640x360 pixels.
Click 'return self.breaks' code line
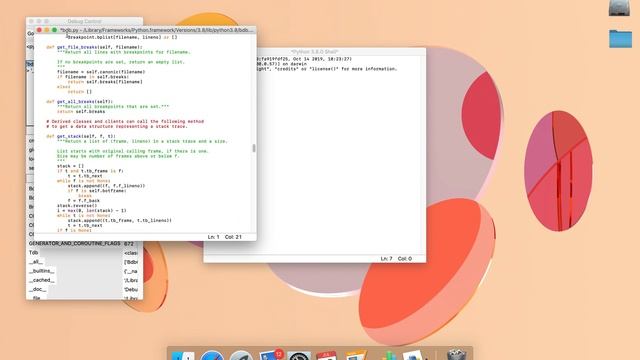point(81,111)
